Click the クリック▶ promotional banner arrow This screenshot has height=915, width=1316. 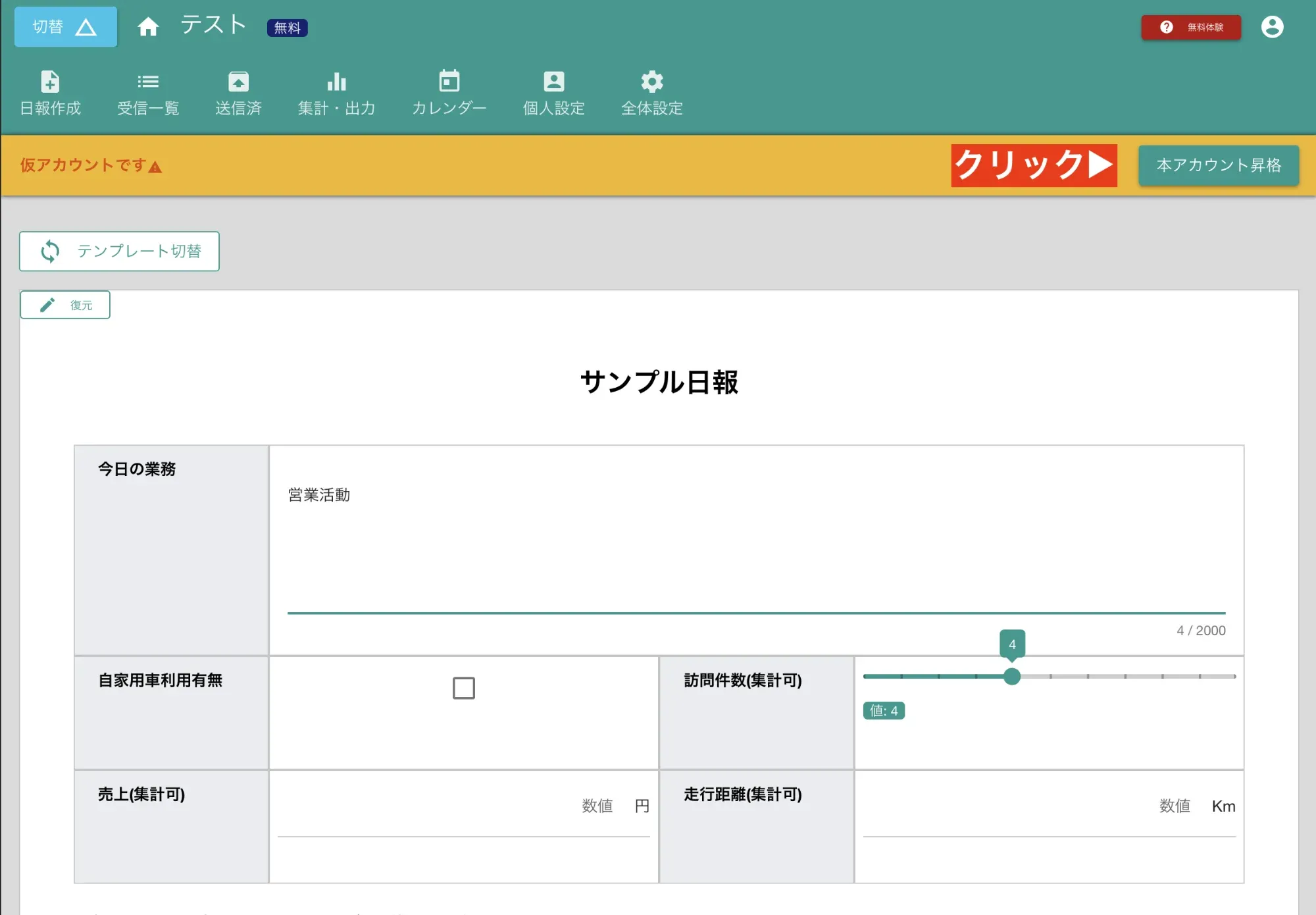point(1034,166)
